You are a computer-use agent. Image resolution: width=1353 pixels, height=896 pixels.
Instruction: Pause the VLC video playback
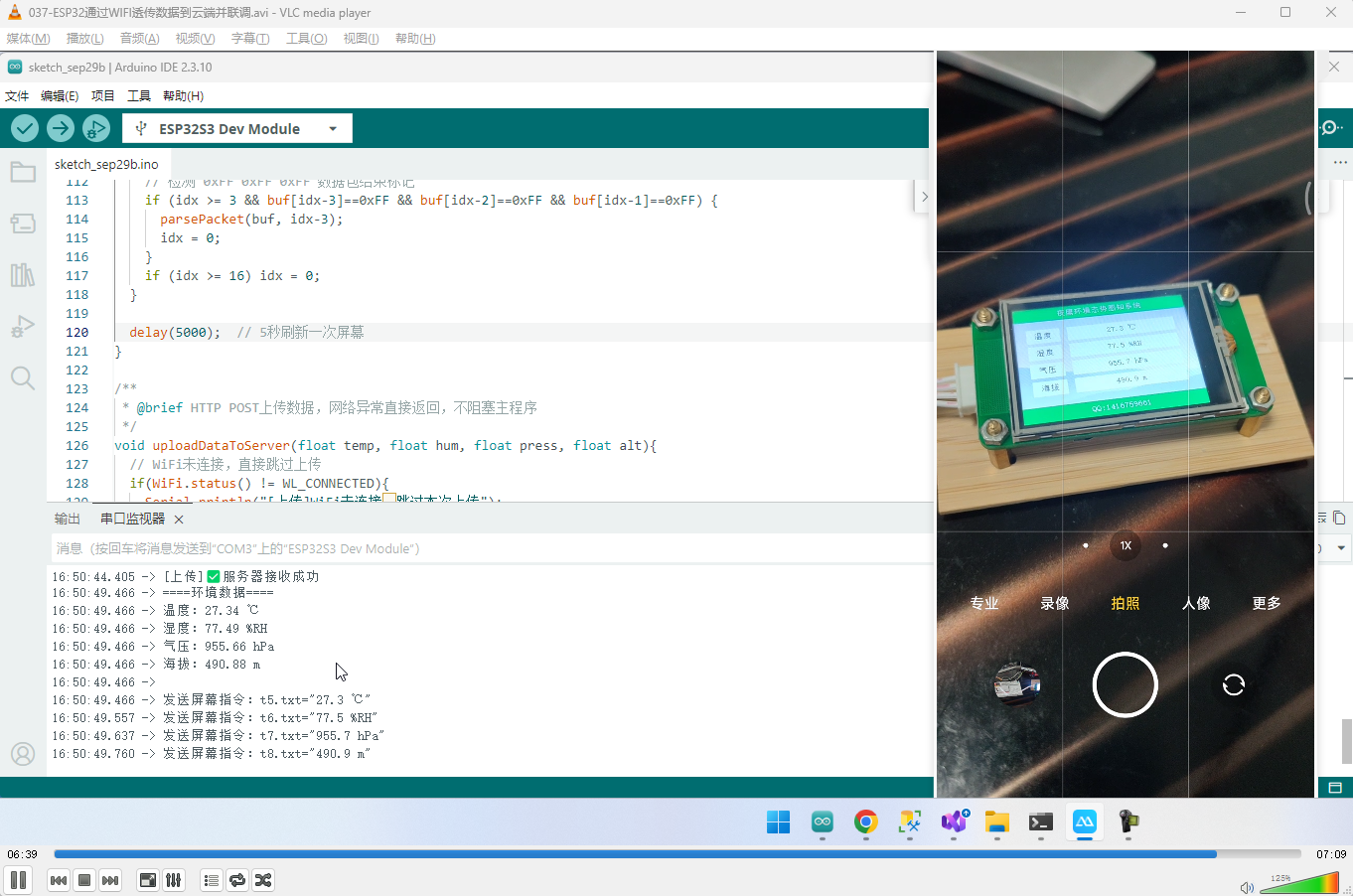(18, 880)
